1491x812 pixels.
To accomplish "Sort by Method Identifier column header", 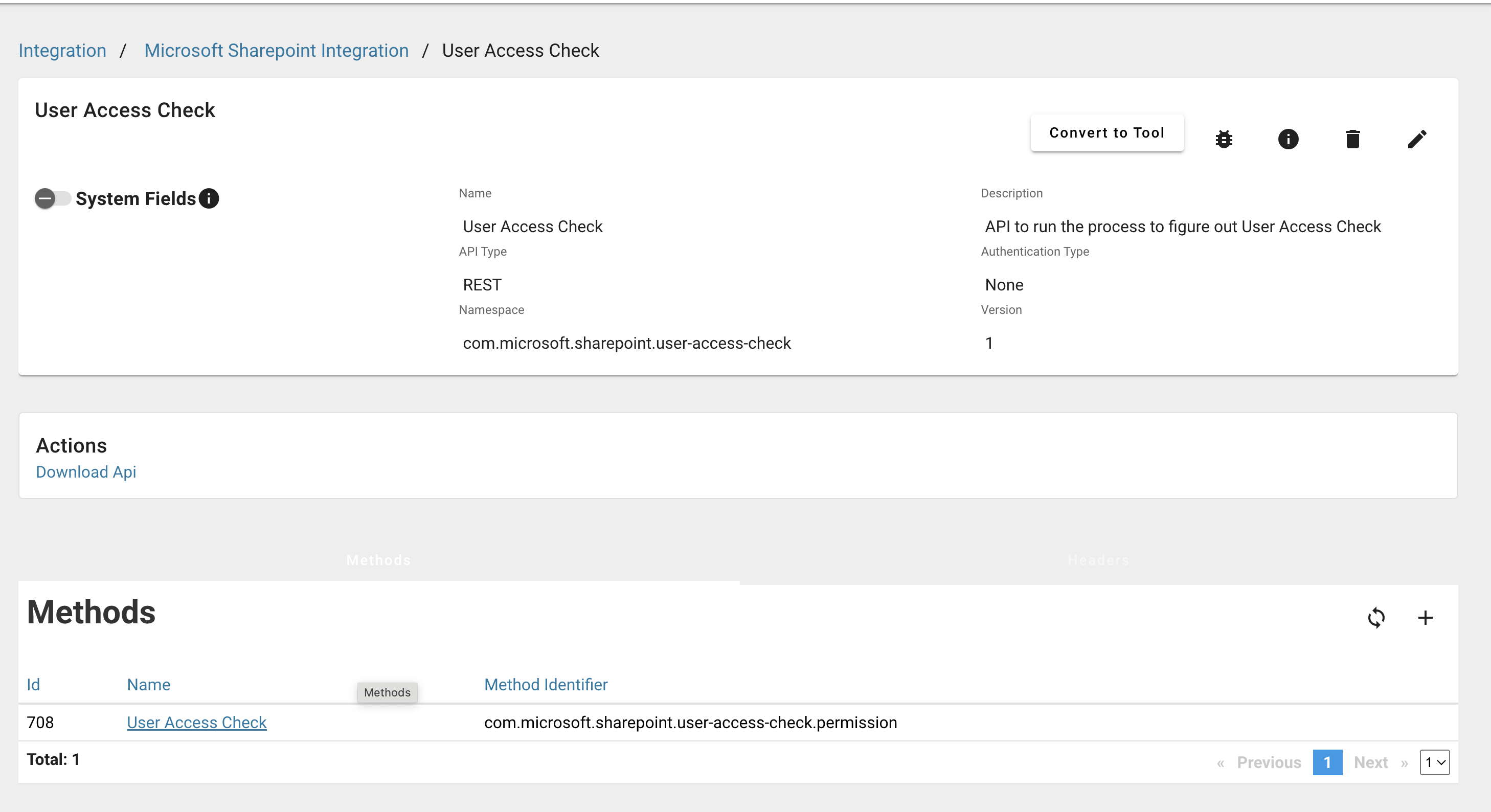I will pyautogui.click(x=545, y=685).
